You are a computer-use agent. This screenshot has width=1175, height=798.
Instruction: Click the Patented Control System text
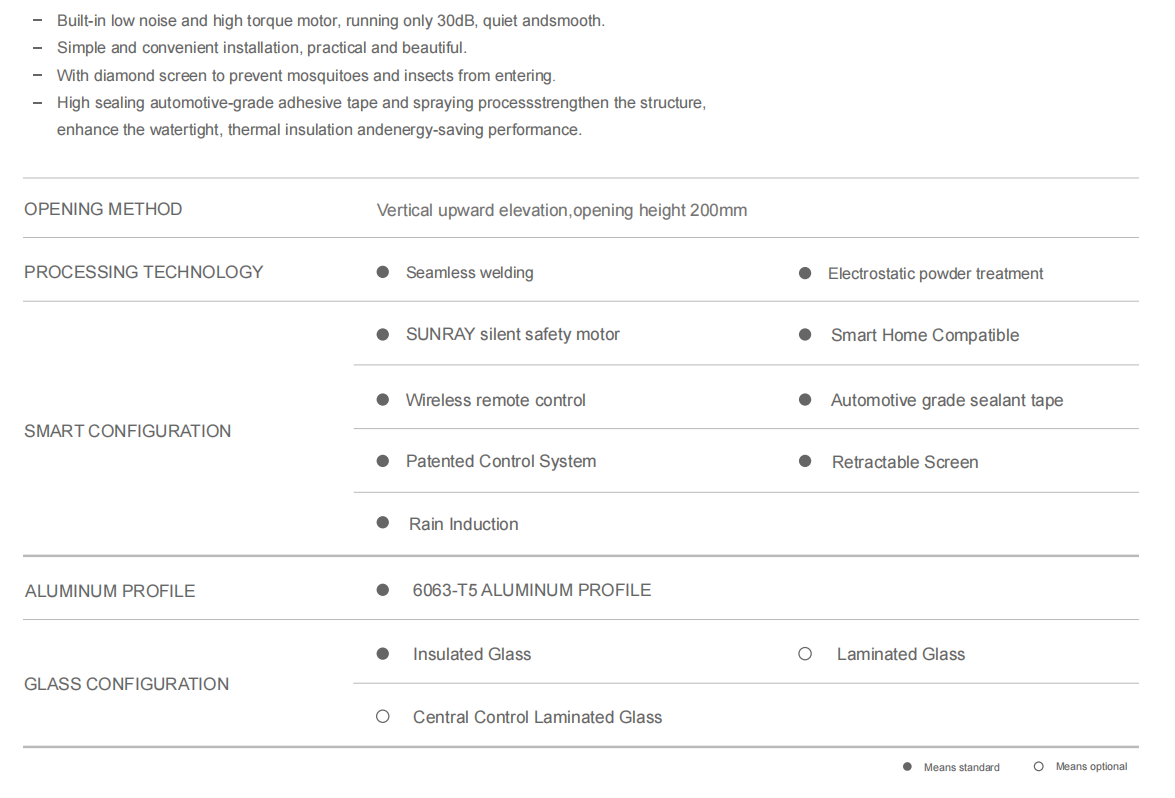pyautogui.click(x=501, y=462)
